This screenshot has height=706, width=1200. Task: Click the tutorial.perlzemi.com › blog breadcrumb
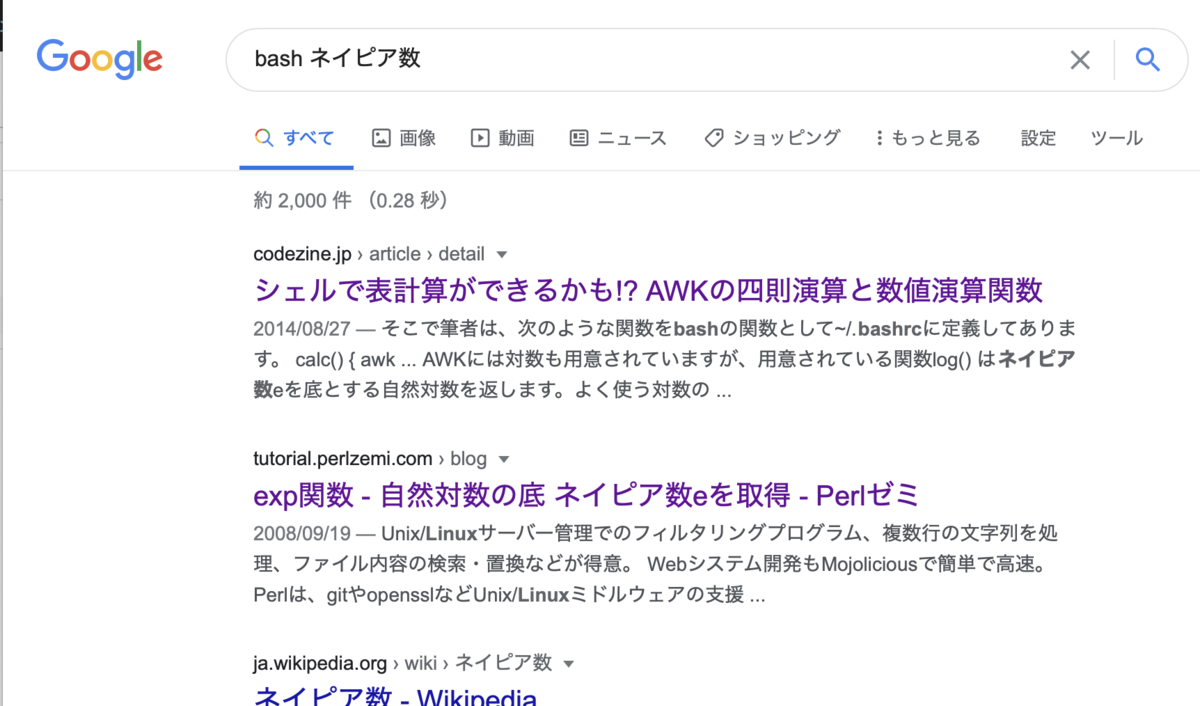370,459
